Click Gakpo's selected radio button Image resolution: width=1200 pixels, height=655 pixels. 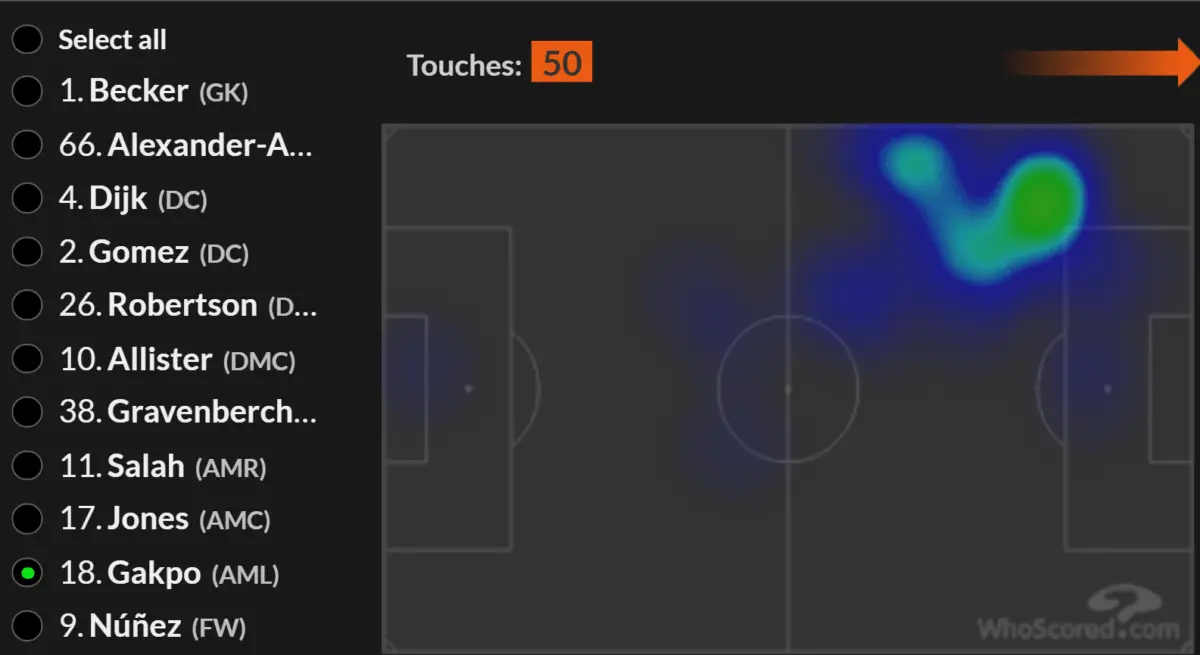(27, 573)
